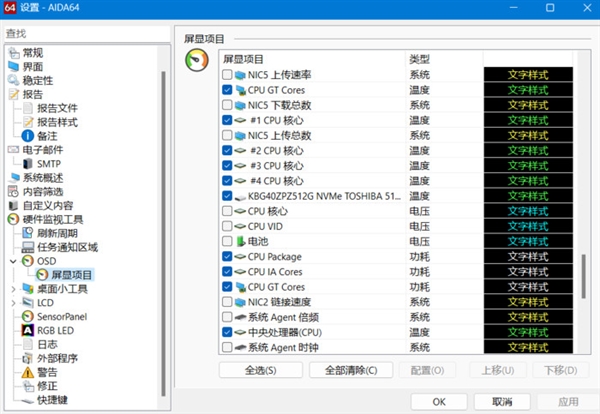This screenshot has height=414, width=600.
Task: Open the 界面 settings icon
Action: [x=14, y=67]
